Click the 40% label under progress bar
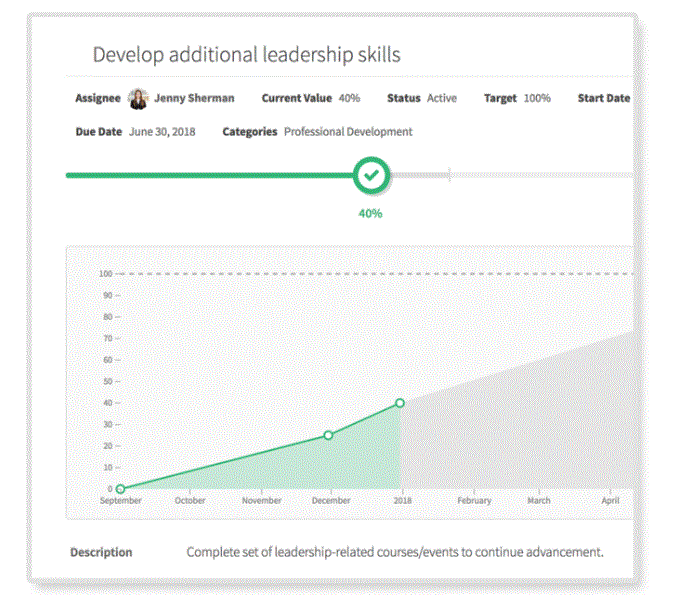 (x=371, y=213)
